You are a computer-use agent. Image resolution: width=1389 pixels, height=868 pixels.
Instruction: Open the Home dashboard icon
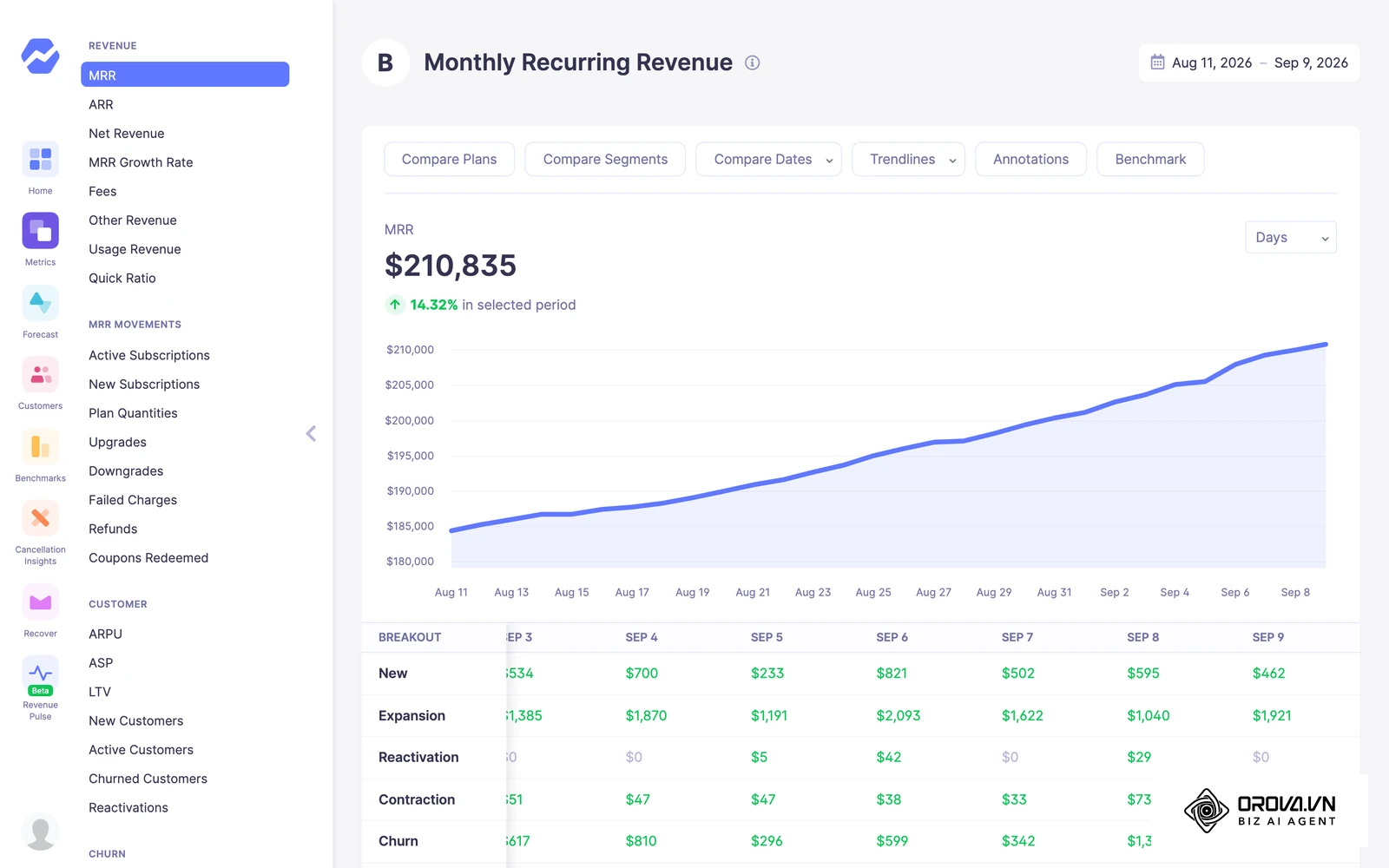pyautogui.click(x=40, y=159)
